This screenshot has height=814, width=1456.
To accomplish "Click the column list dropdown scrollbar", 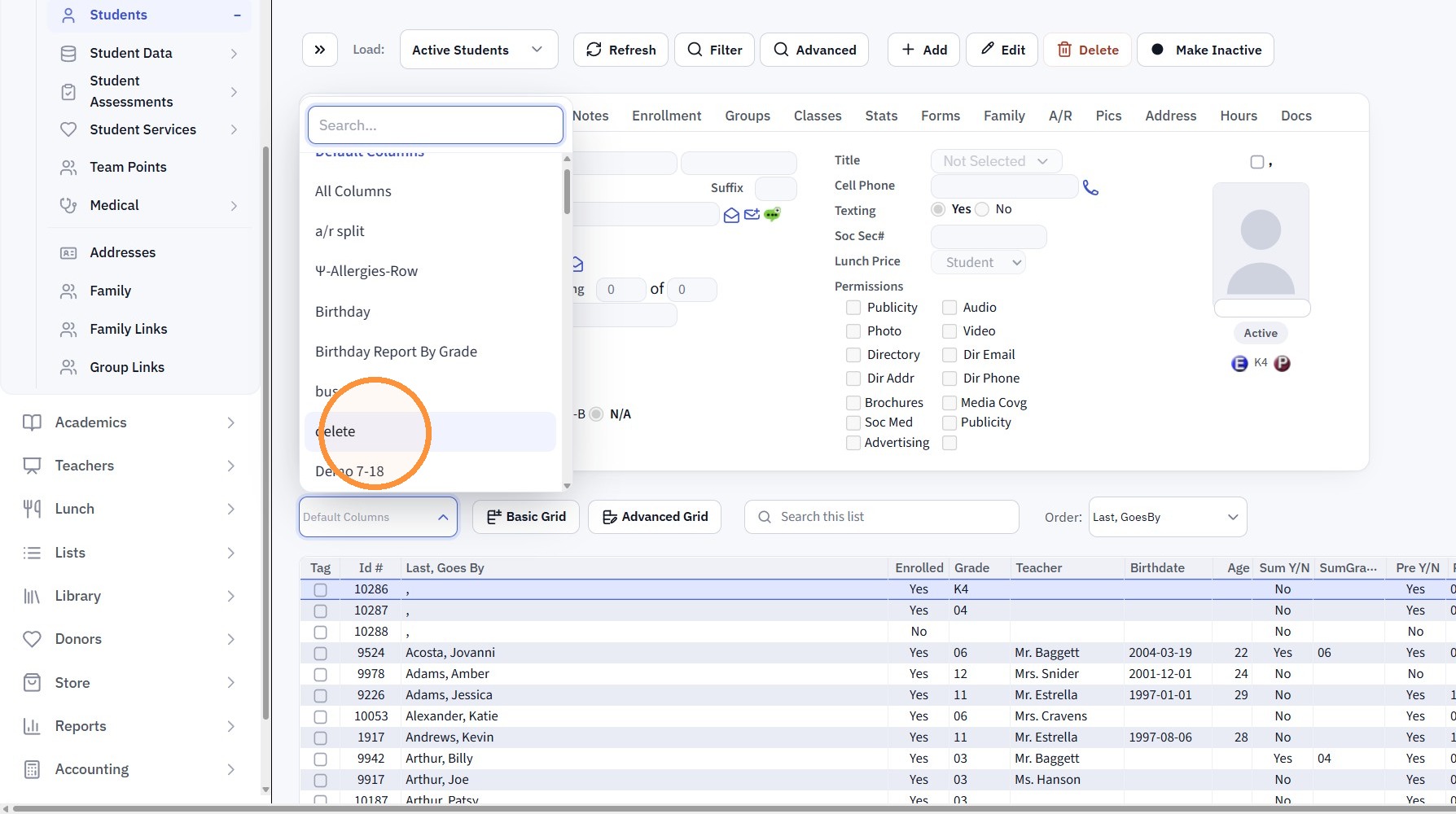I will click(x=567, y=190).
